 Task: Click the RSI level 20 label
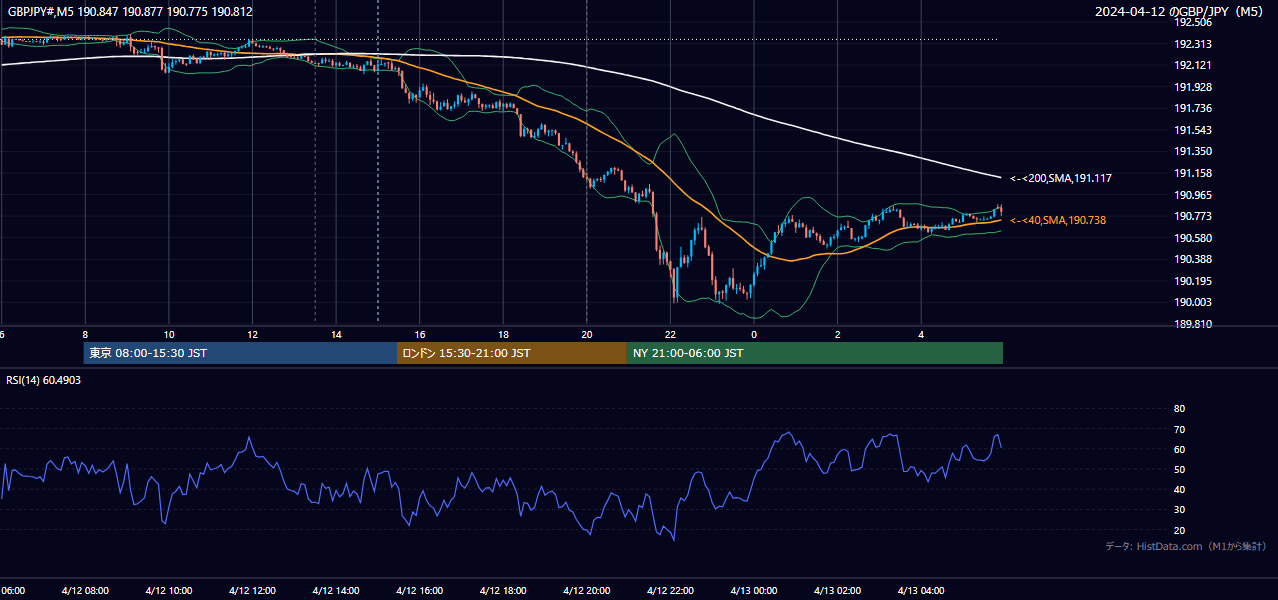click(1179, 530)
